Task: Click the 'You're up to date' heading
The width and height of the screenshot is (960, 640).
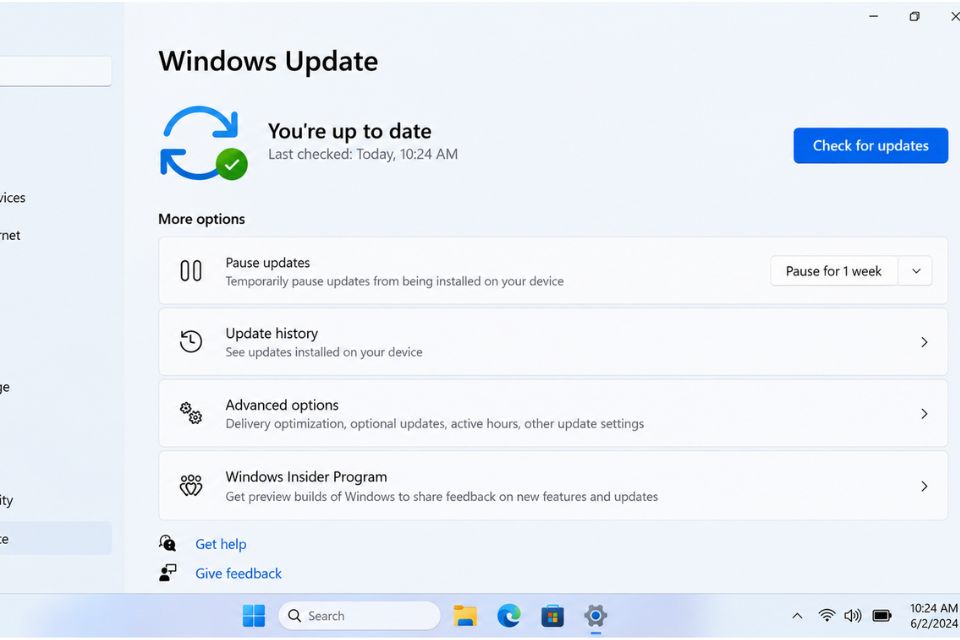Action: pos(350,131)
